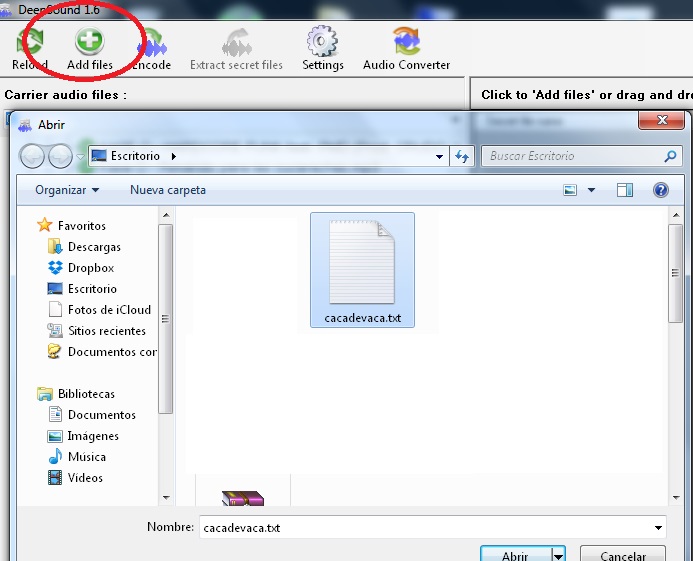Select Música under Bibliotecas
Viewport: 693px width, 561px height.
tap(87, 457)
